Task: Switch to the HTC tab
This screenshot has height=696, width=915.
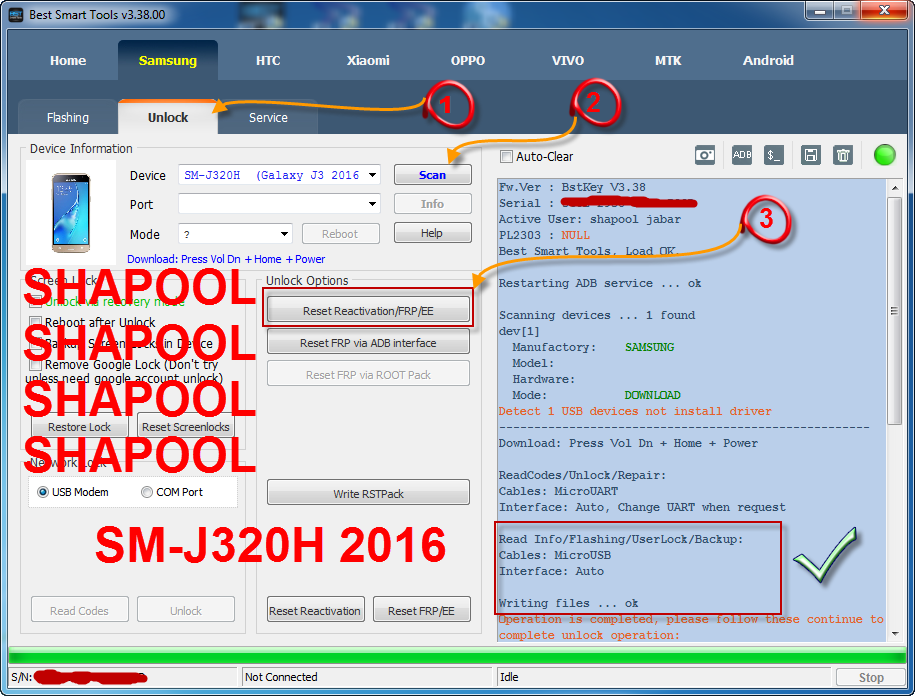Action: click(268, 60)
